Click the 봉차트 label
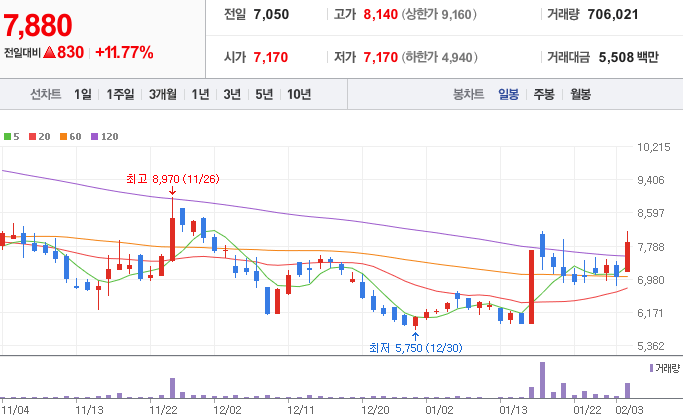 pos(469,94)
